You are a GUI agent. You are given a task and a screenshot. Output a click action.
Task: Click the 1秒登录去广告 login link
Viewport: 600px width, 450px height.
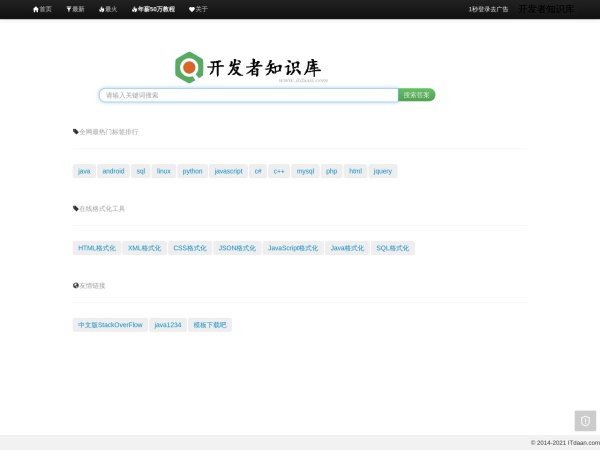click(x=488, y=9)
